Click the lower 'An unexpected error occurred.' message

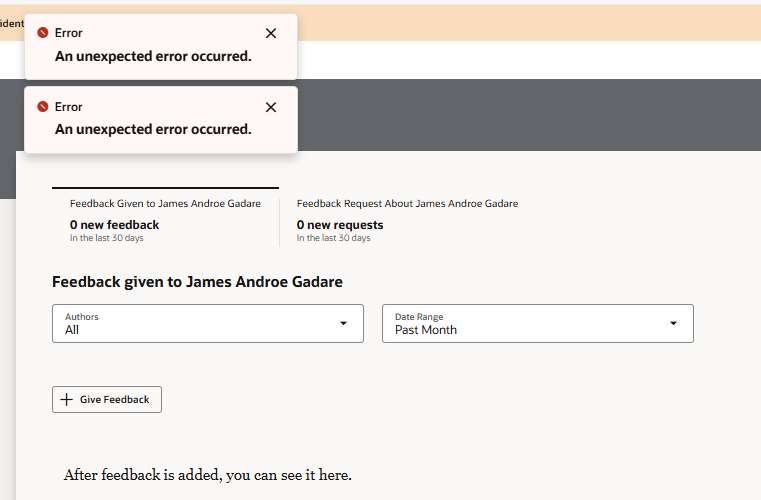click(153, 130)
